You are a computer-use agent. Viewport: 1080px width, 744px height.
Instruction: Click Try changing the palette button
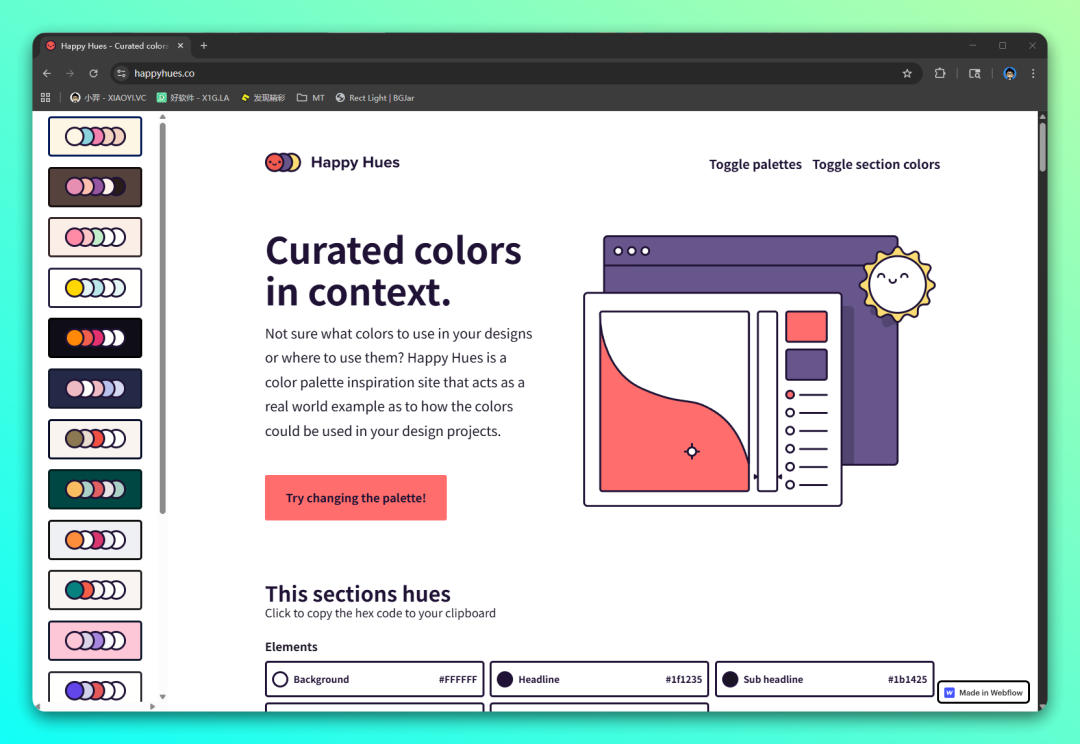[355, 497]
